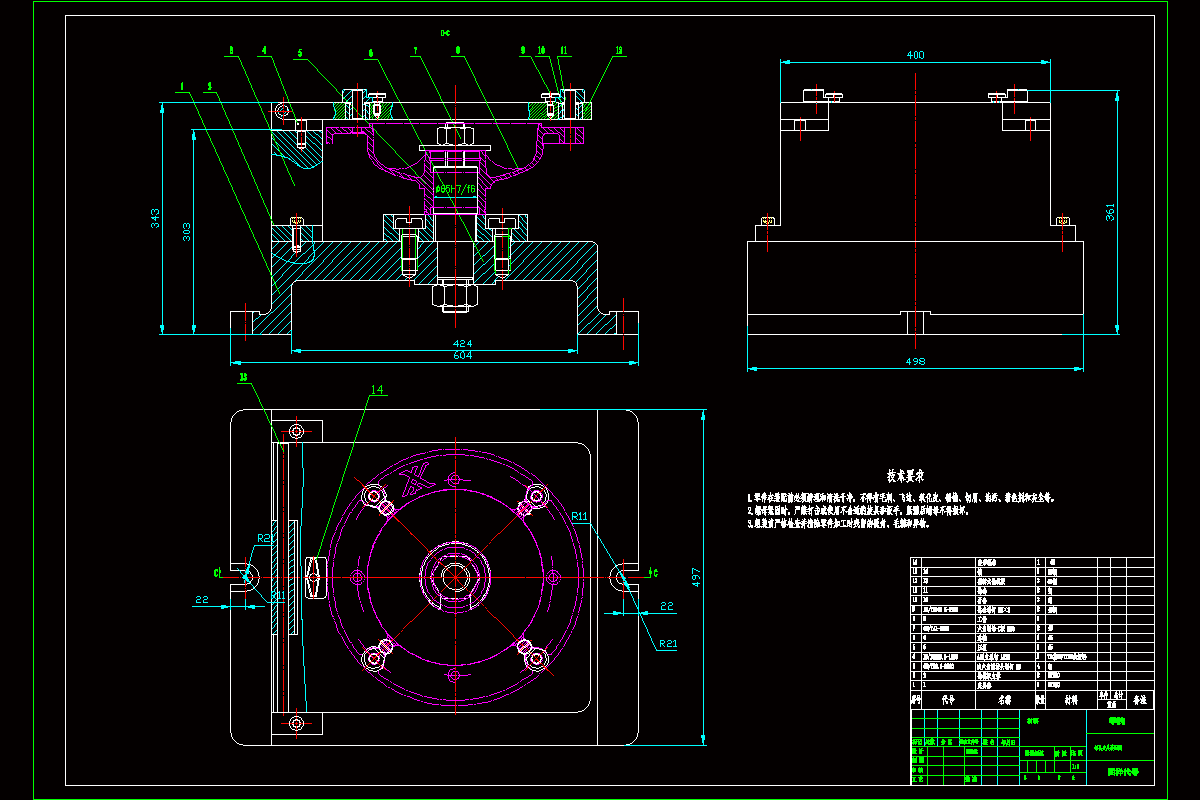Click the 424 dimension text

(463, 344)
